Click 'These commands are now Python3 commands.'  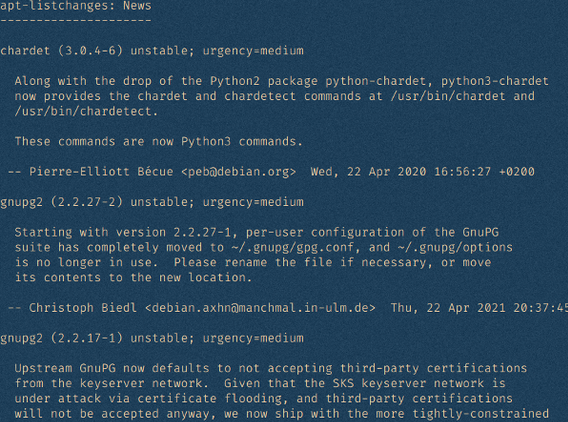tap(159, 141)
